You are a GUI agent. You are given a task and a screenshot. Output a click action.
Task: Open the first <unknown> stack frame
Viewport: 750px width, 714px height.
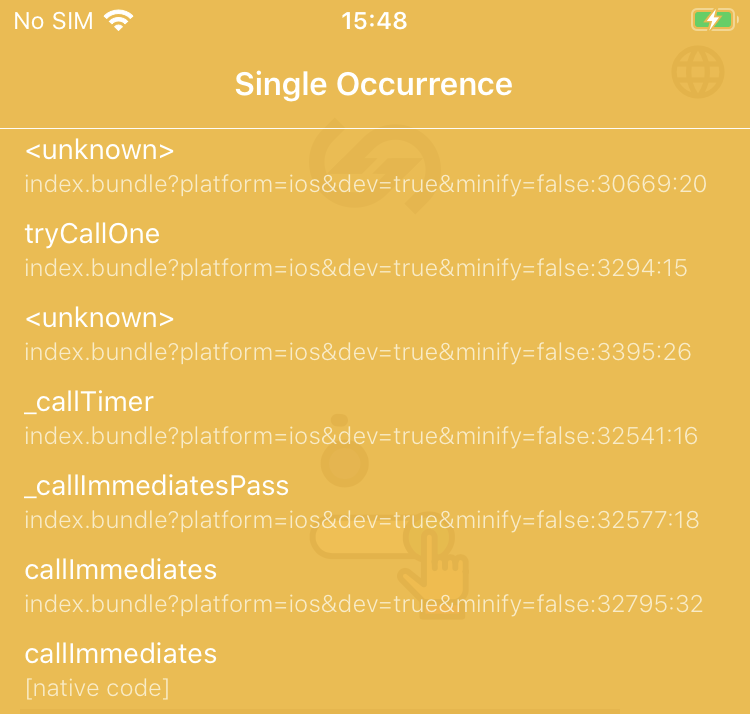click(x=99, y=150)
